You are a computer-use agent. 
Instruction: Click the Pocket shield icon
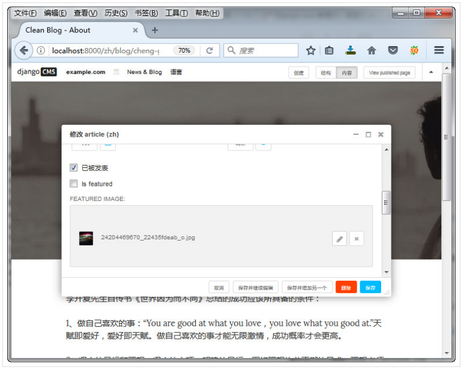393,51
